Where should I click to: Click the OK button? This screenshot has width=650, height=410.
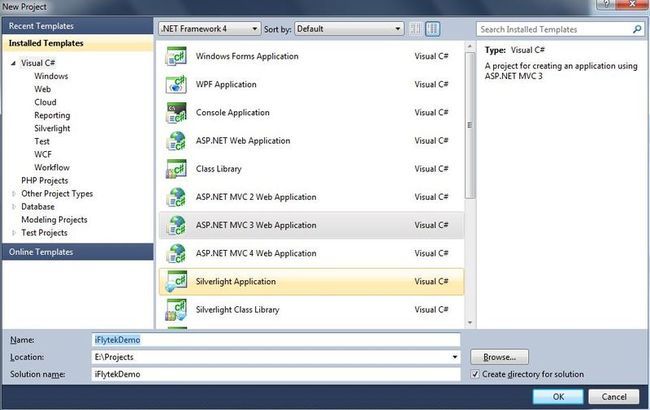(x=558, y=397)
